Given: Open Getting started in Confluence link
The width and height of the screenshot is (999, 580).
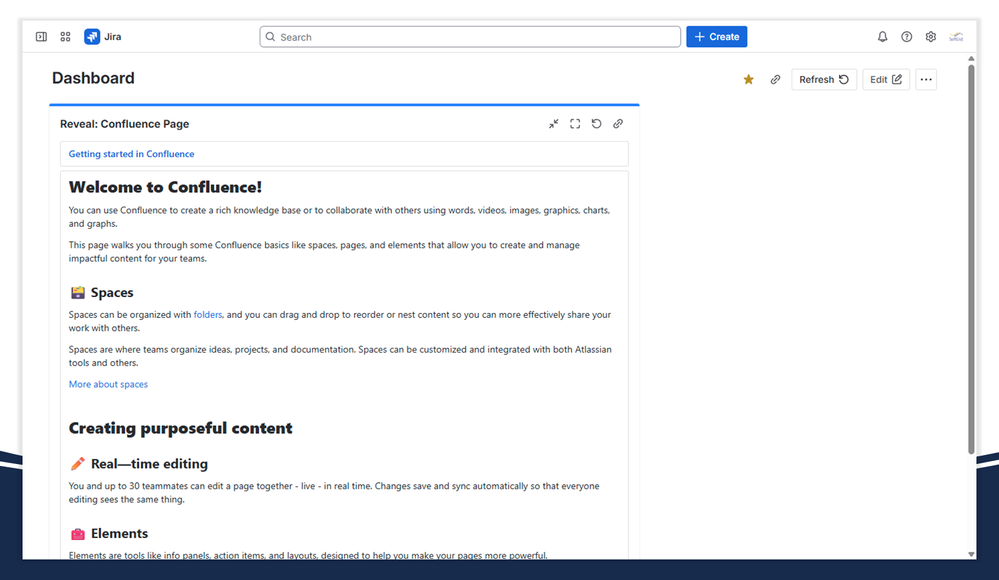Looking at the screenshot, I should (131, 154).
